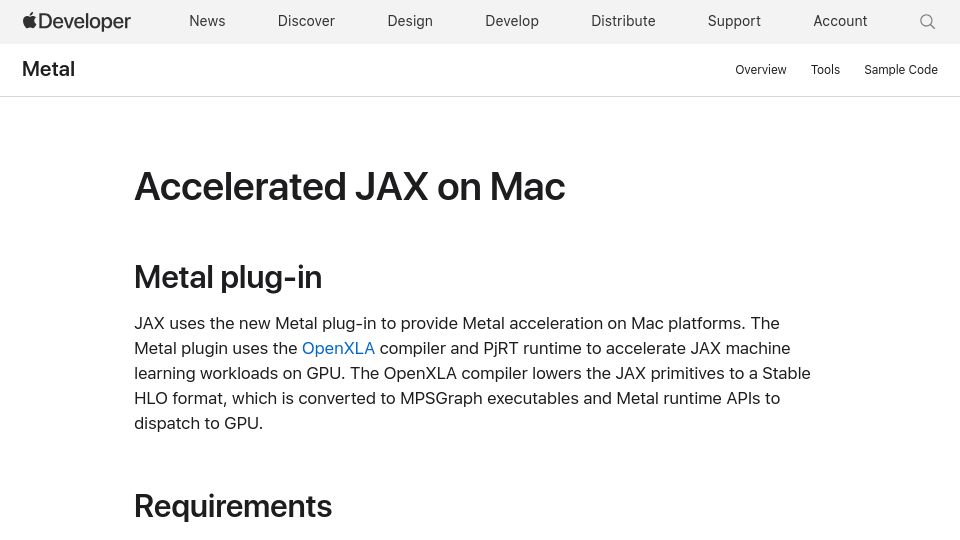Switch to the Overview tab
The height and width of the screenshot is (540, 960).
(760, 70)
